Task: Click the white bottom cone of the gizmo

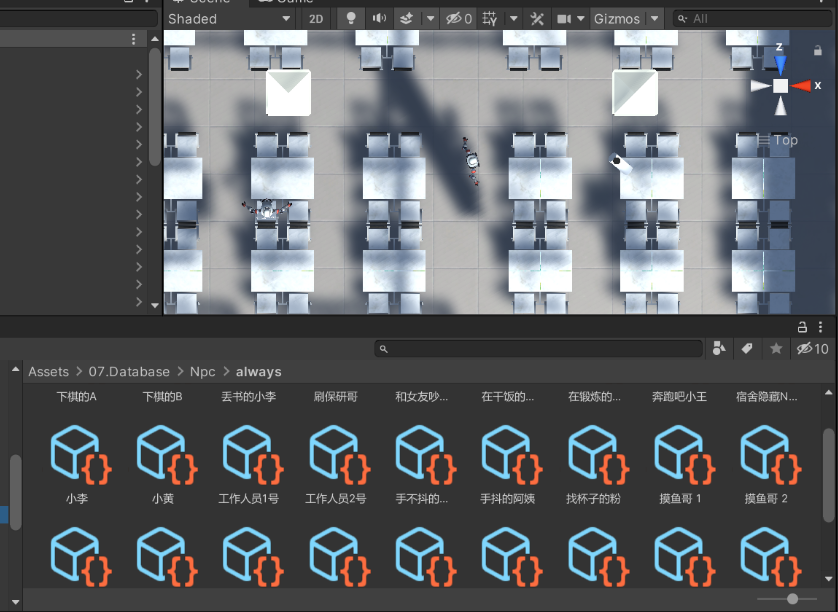Action: click(781, 105)
